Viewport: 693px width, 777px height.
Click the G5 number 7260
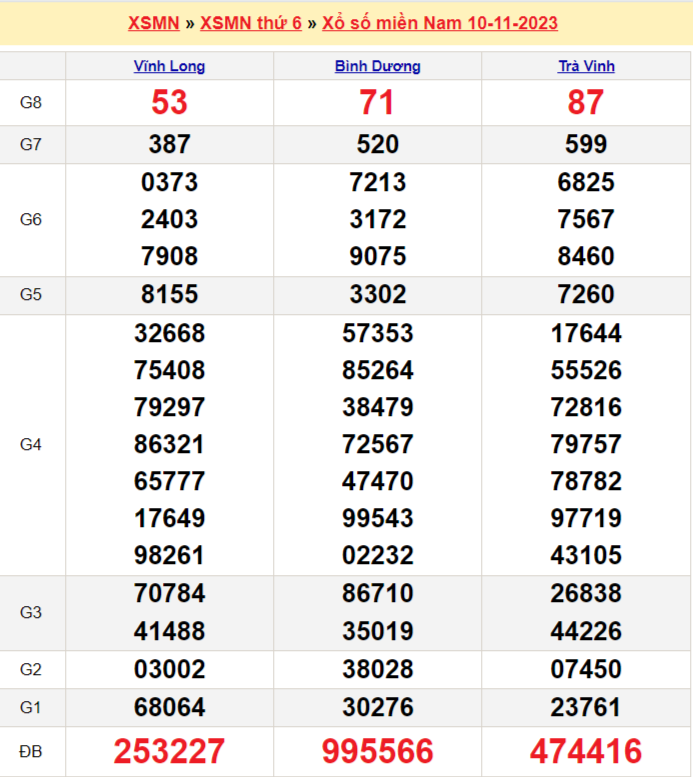[586, 295]
